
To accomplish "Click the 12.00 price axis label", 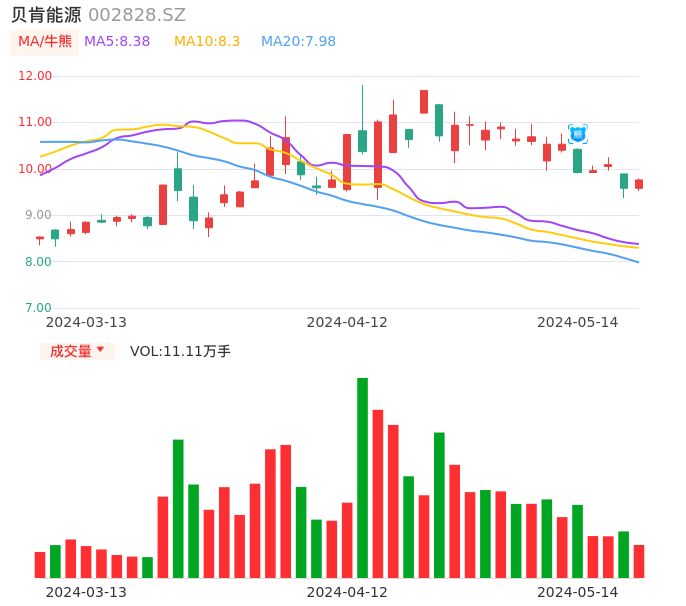I will tap(35, 76).
